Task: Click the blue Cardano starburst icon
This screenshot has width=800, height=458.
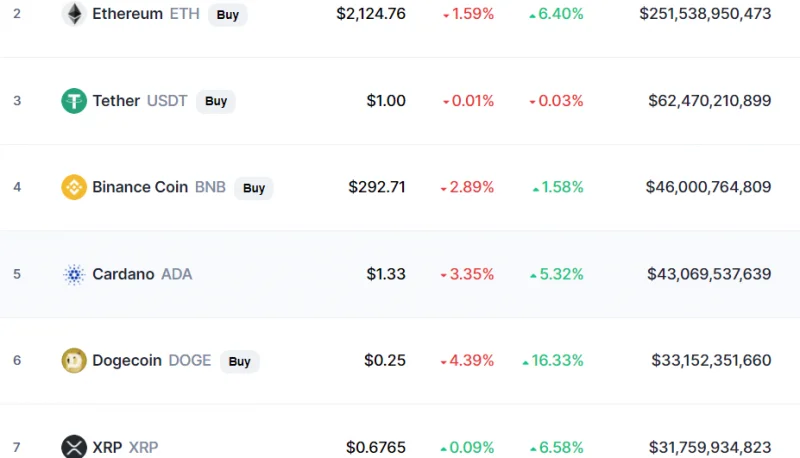Action: click(x=74, y=274)
